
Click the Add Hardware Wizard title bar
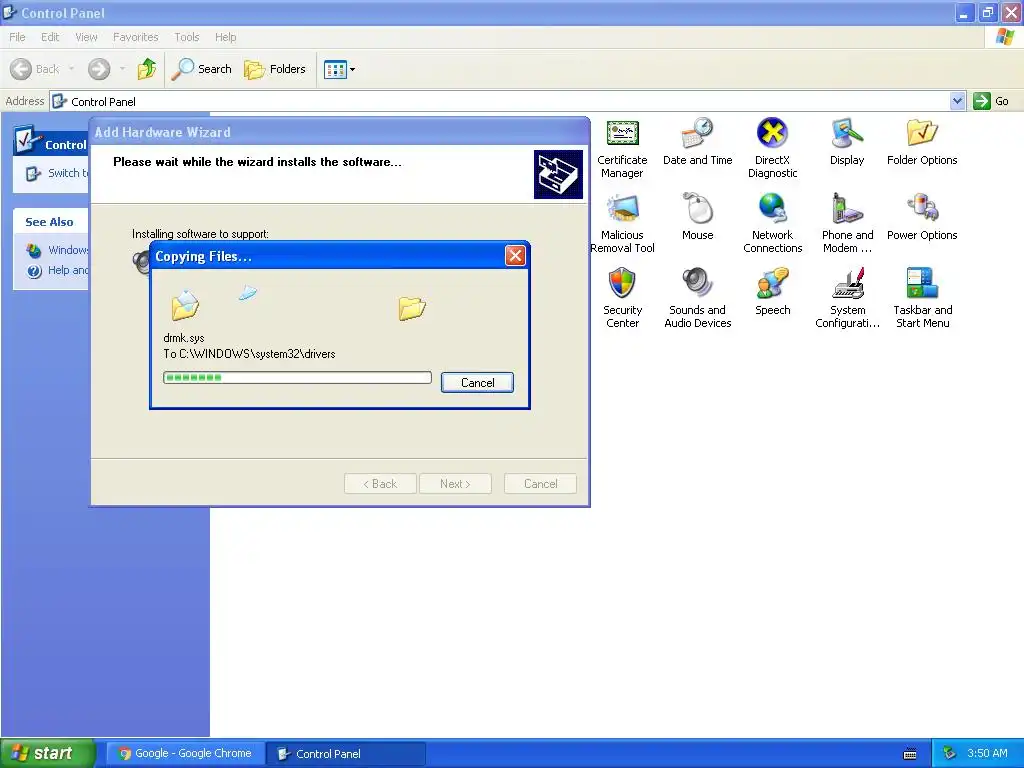coord(340,132)
